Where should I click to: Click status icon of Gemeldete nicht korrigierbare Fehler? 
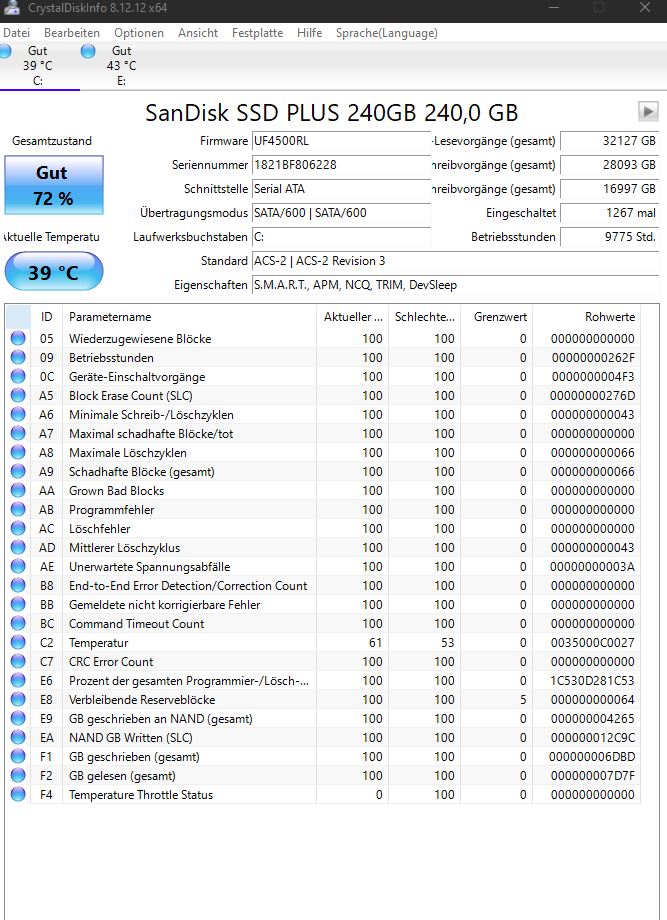[18, 604]
